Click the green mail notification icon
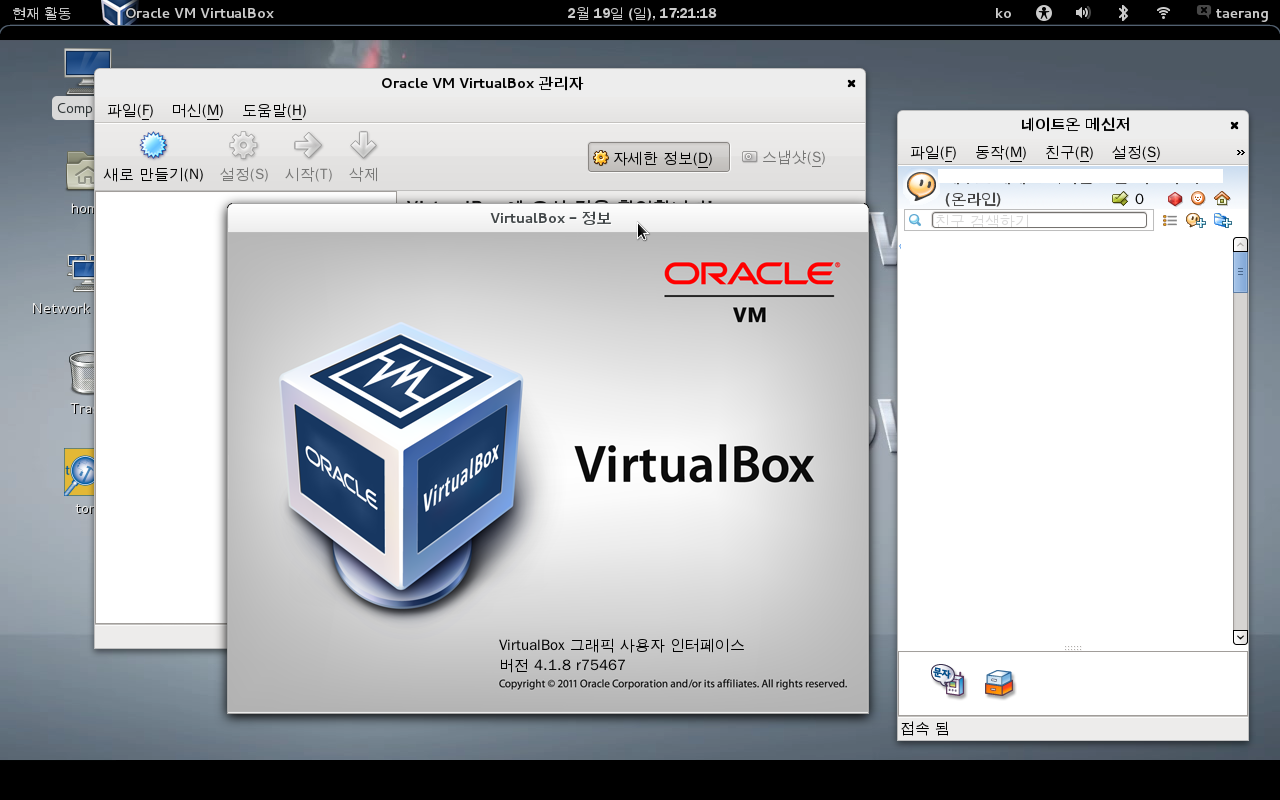Screen dimensions: 1280x800 [1120, 199]
